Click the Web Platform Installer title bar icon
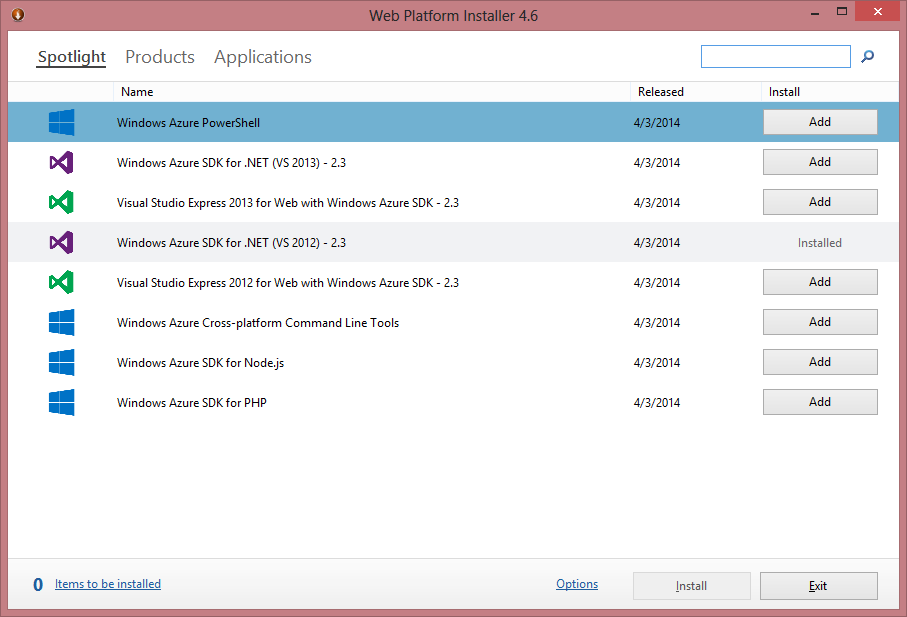The width and height of the screenshot is (907, 617). (x=18, y=14)
